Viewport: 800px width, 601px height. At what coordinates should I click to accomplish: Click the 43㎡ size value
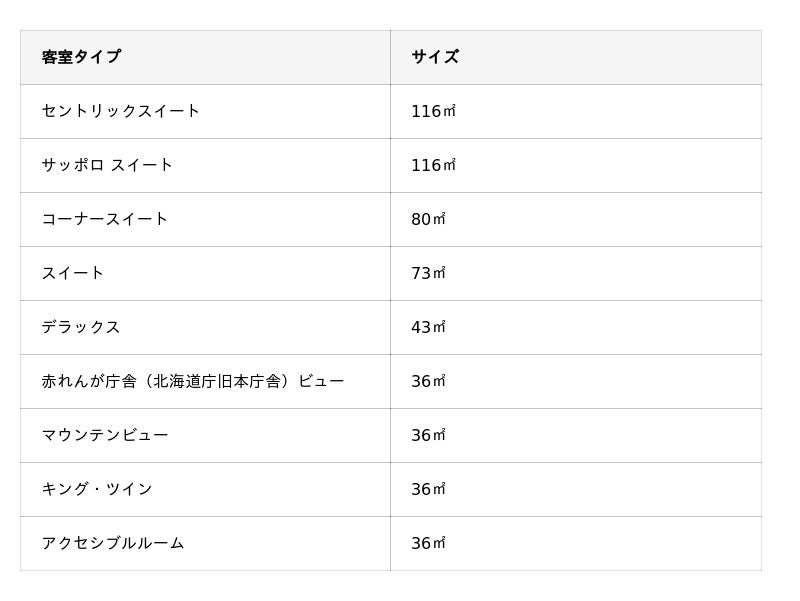pyautogui.click(x=428, y=328)
